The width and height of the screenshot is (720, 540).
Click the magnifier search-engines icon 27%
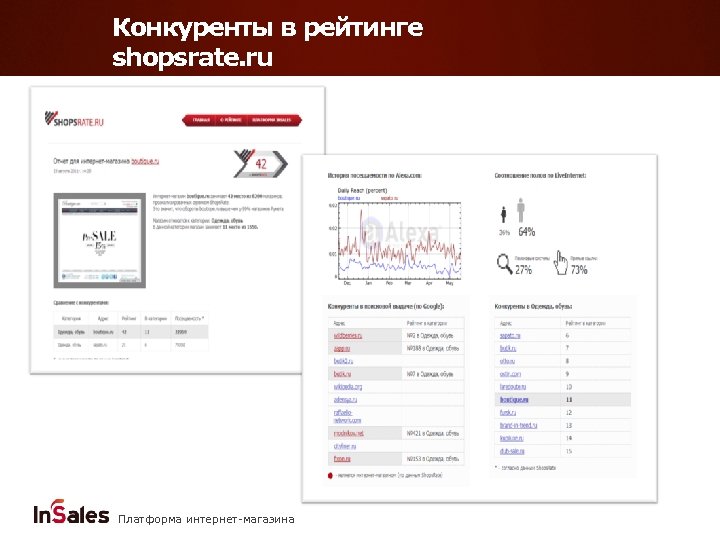504,264
